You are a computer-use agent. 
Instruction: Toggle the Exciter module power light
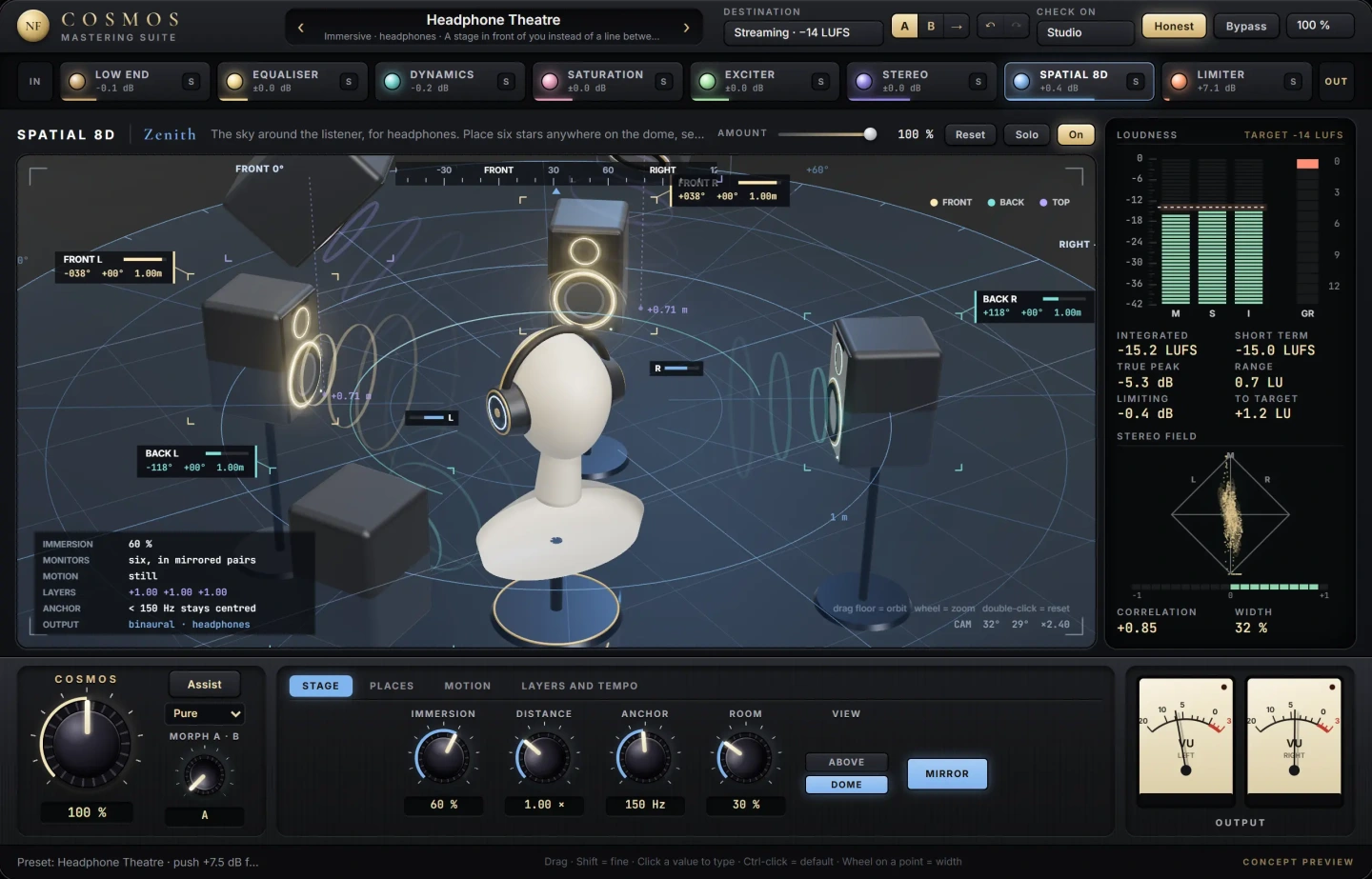tap(707, 82)
